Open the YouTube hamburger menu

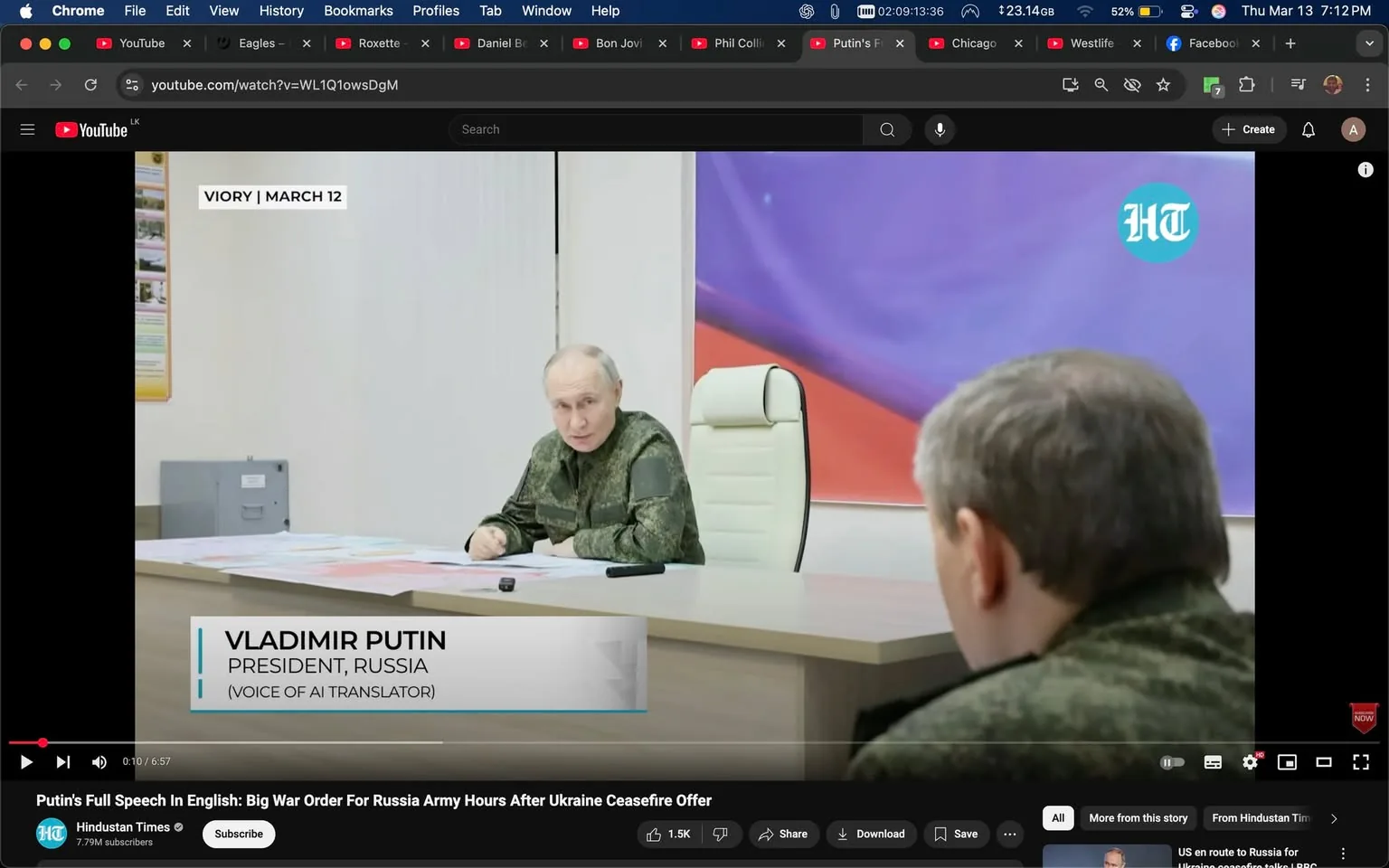tap(27, 128)
